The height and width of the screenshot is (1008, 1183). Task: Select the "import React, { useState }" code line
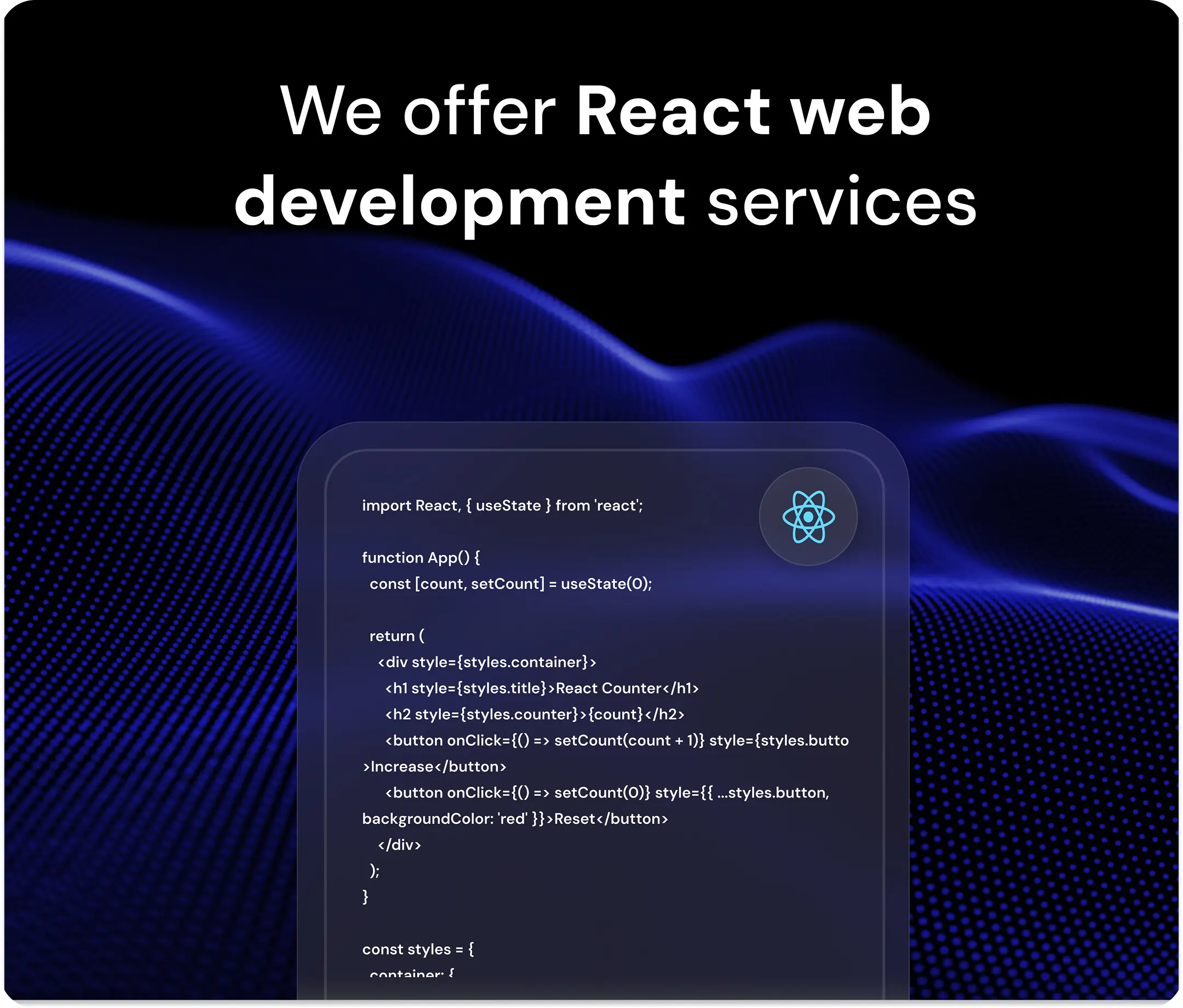(502, 506)
